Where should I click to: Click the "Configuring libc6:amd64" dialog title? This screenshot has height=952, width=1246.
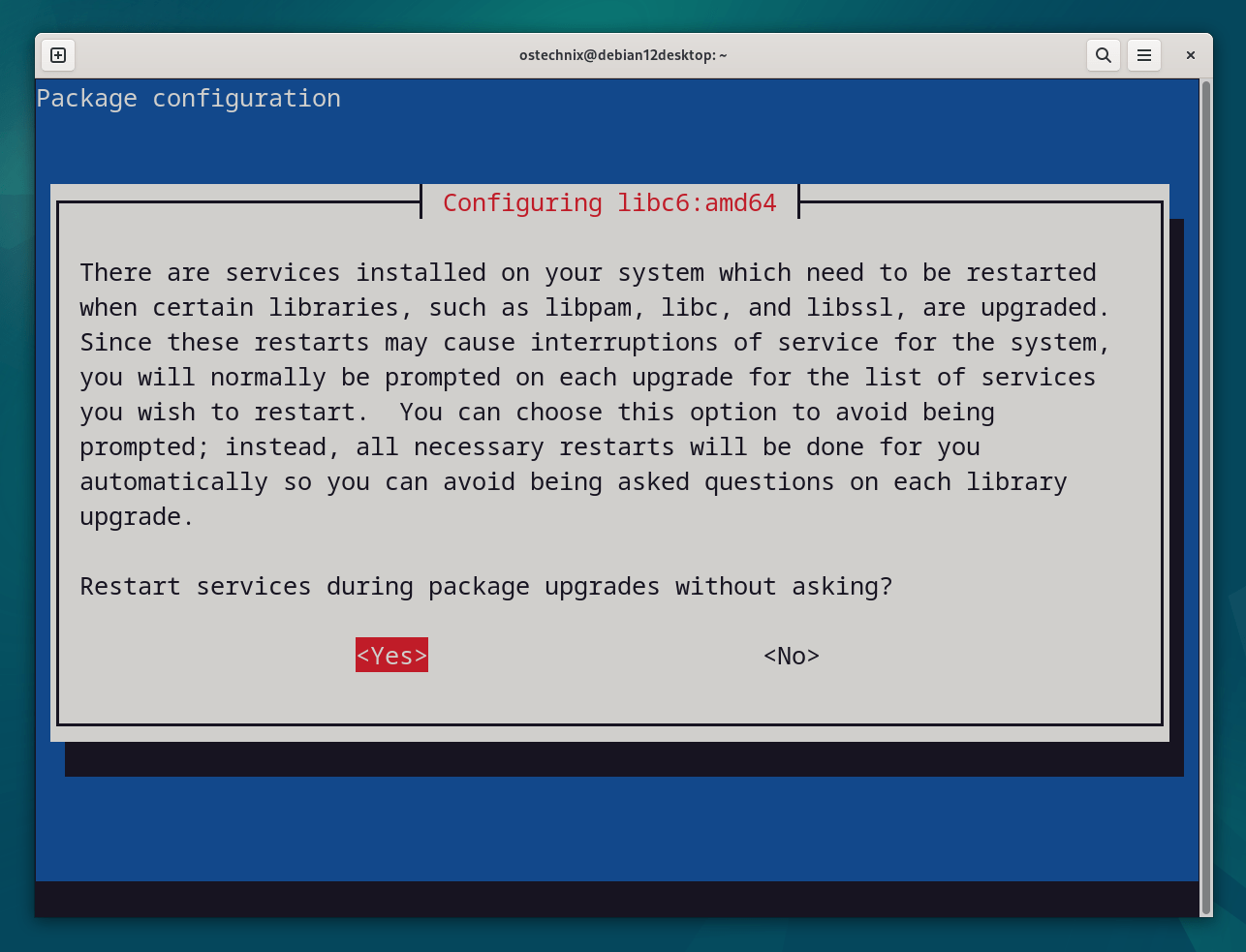click(609, 203)
